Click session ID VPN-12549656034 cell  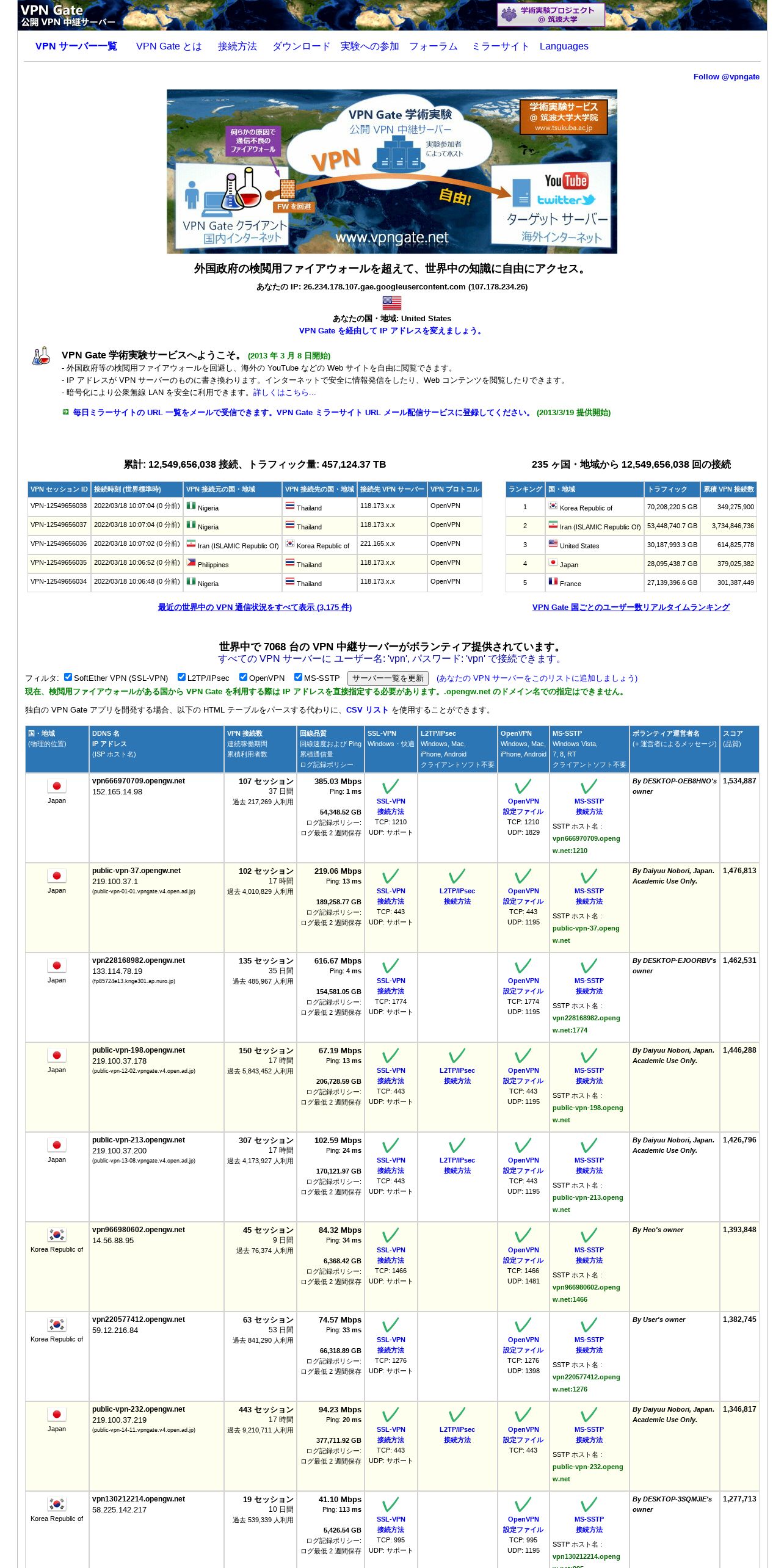[59, 582]
